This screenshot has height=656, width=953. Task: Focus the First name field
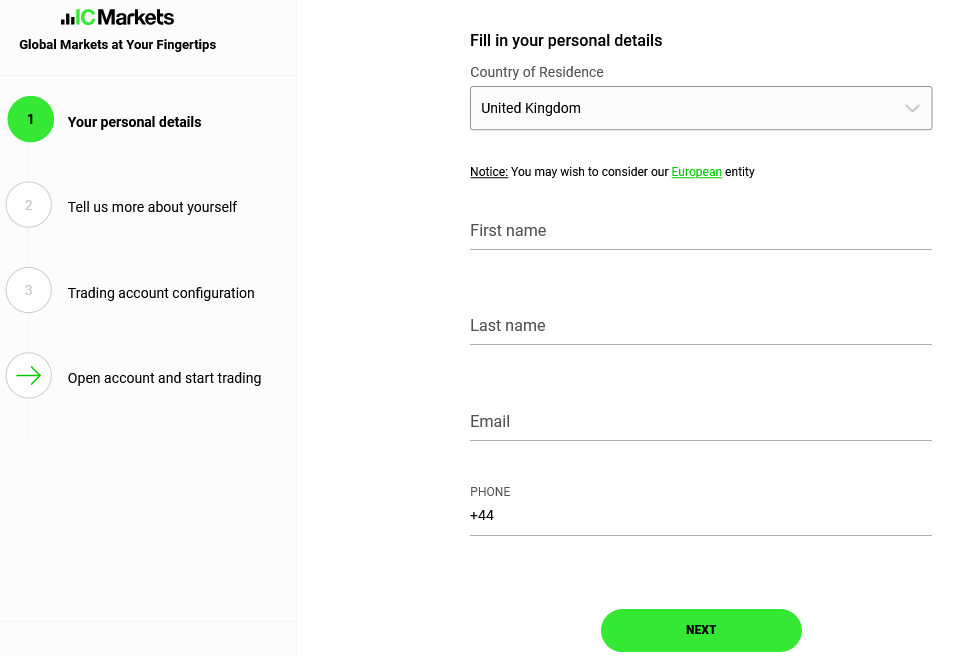tap(701, 231)
